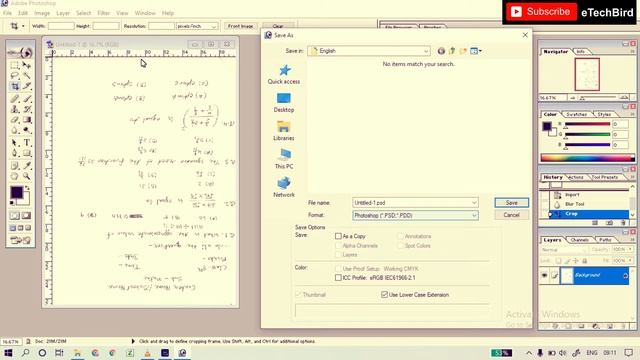Viewport: 640px width, 360px height.
Task: Select the Lasso tool
Action: coord(15,76)
